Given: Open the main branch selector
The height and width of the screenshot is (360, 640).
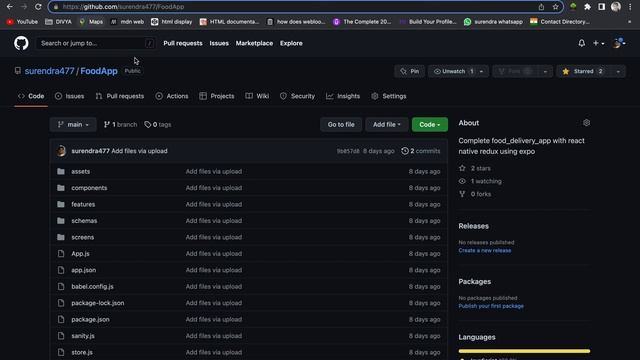Looking at the screenshot, I should [x=73, y=124].
